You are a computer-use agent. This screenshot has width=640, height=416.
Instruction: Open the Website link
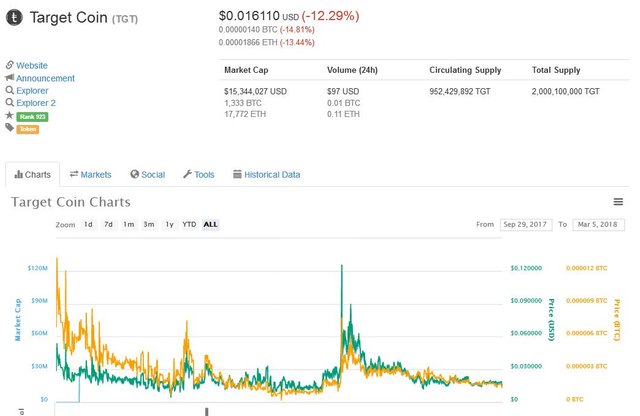pos(32,65)
